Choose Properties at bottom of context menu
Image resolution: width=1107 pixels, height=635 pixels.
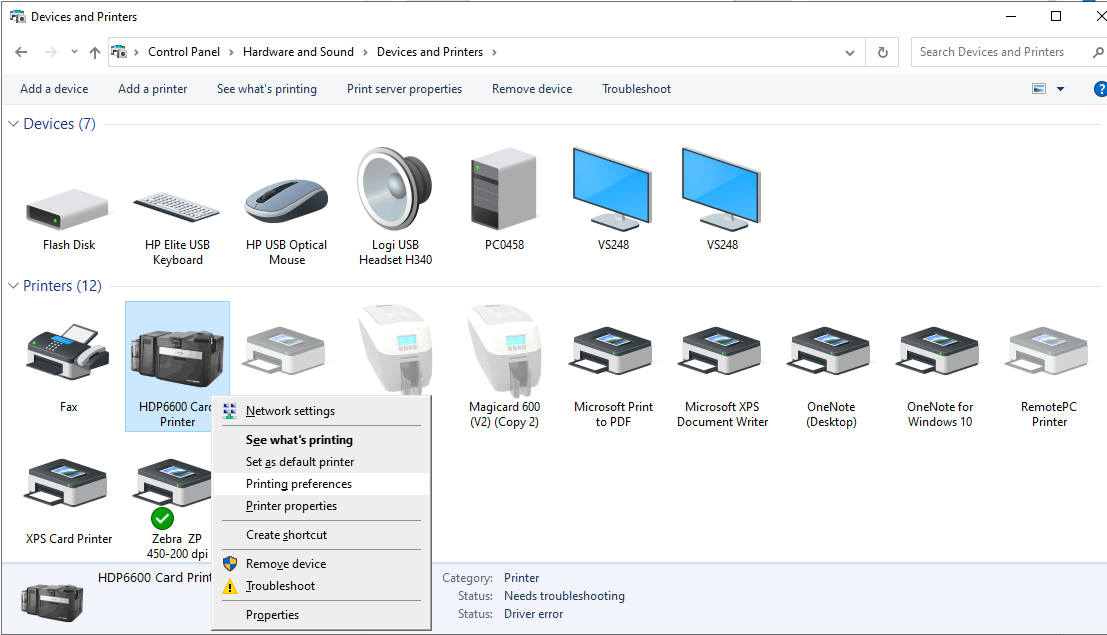coord(321,615)
